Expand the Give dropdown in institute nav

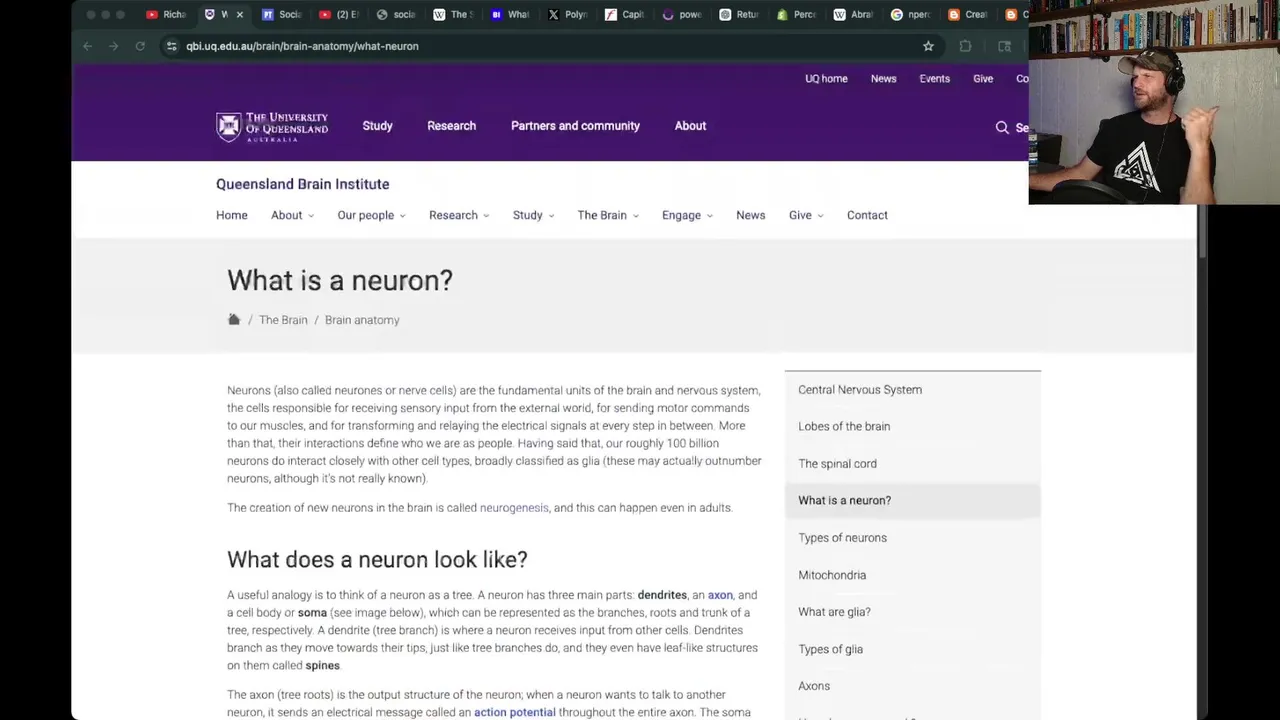coord(806,215)
